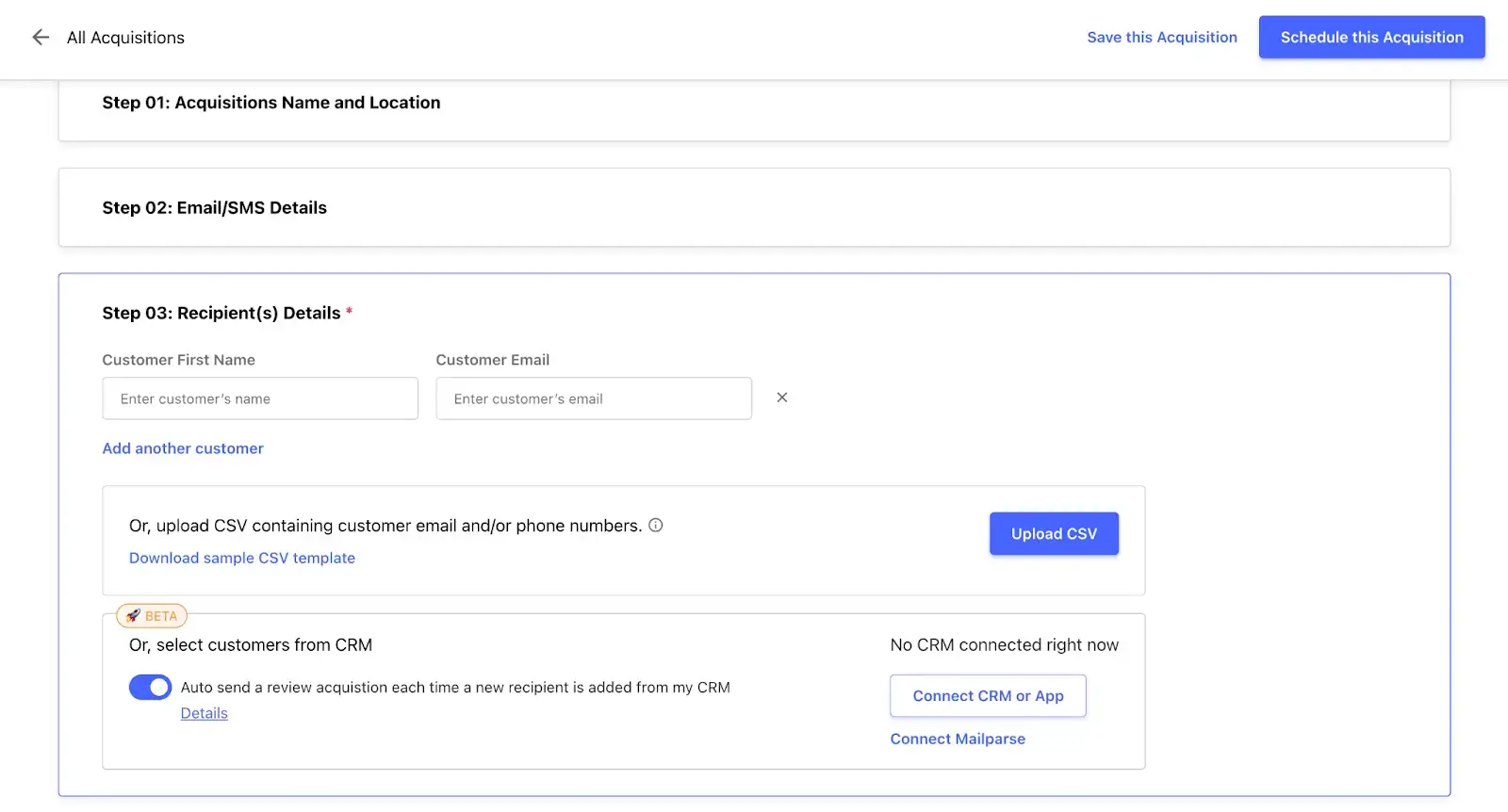This screenshot has width=1508, height=812.
Task: Click the back arrow icon
Action: [x=41, y=38]
